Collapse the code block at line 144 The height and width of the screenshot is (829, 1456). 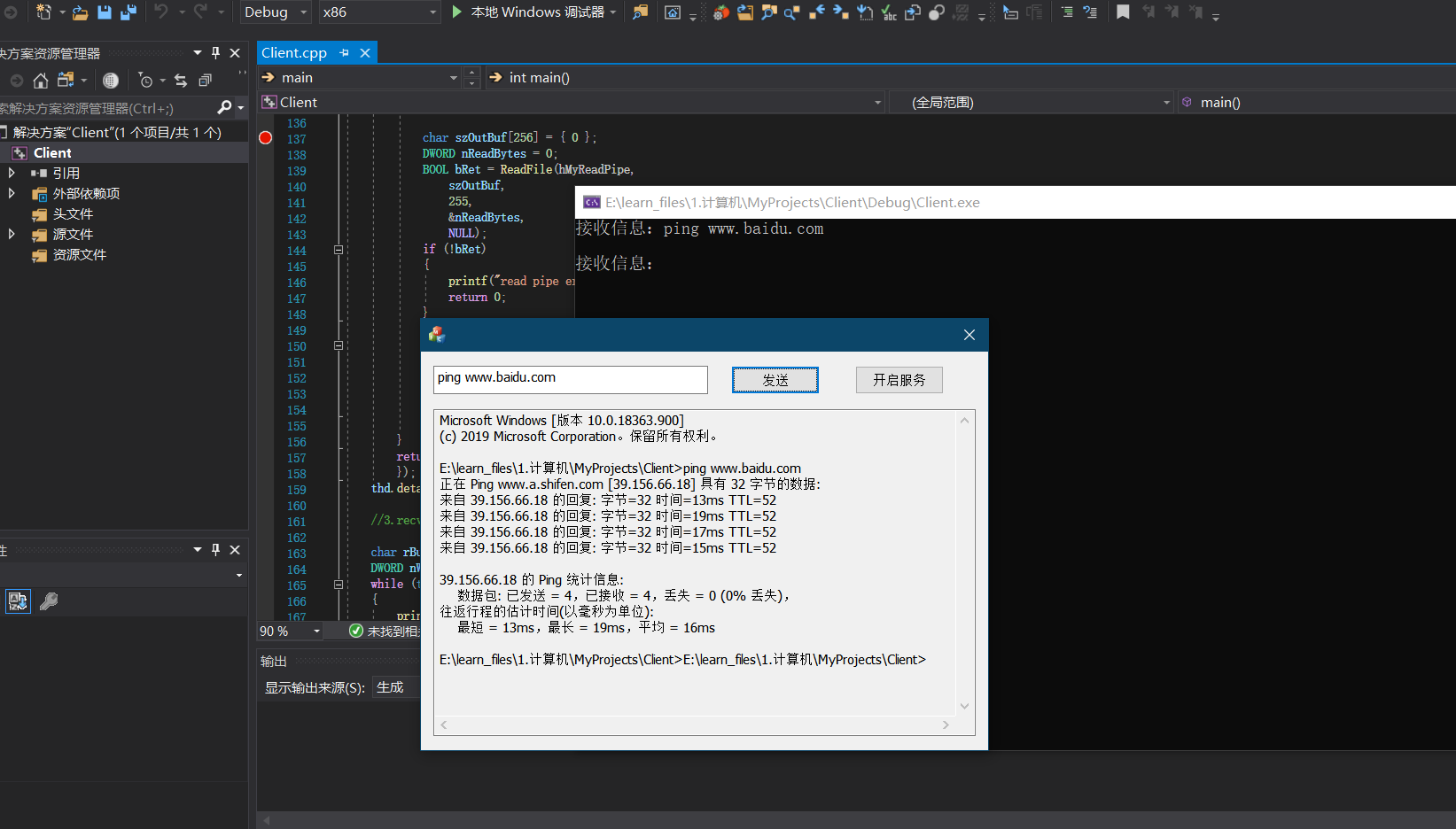339,250
